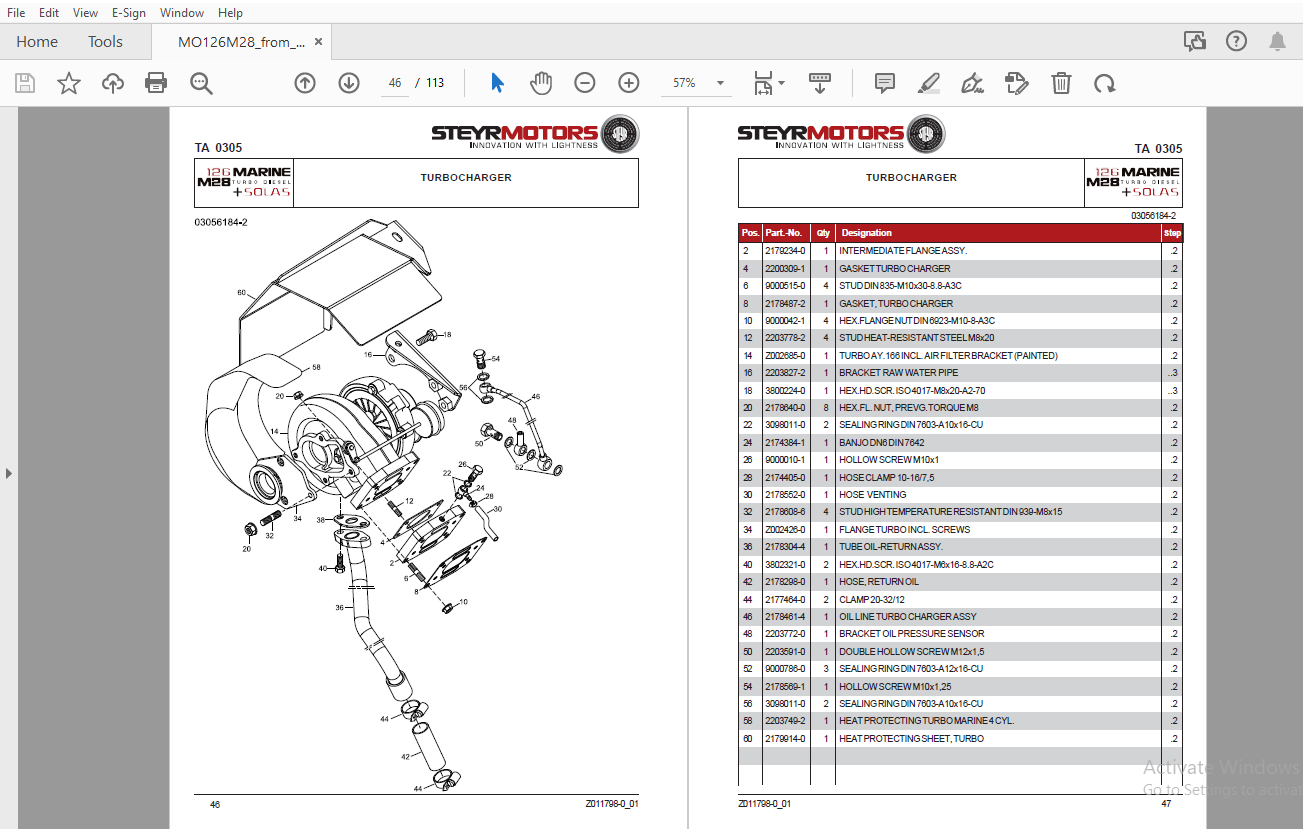Screen dimensions: 1303x829
Task: Click the CLAMP 20-32/12 designation
Action: click(x=874, y=599)
